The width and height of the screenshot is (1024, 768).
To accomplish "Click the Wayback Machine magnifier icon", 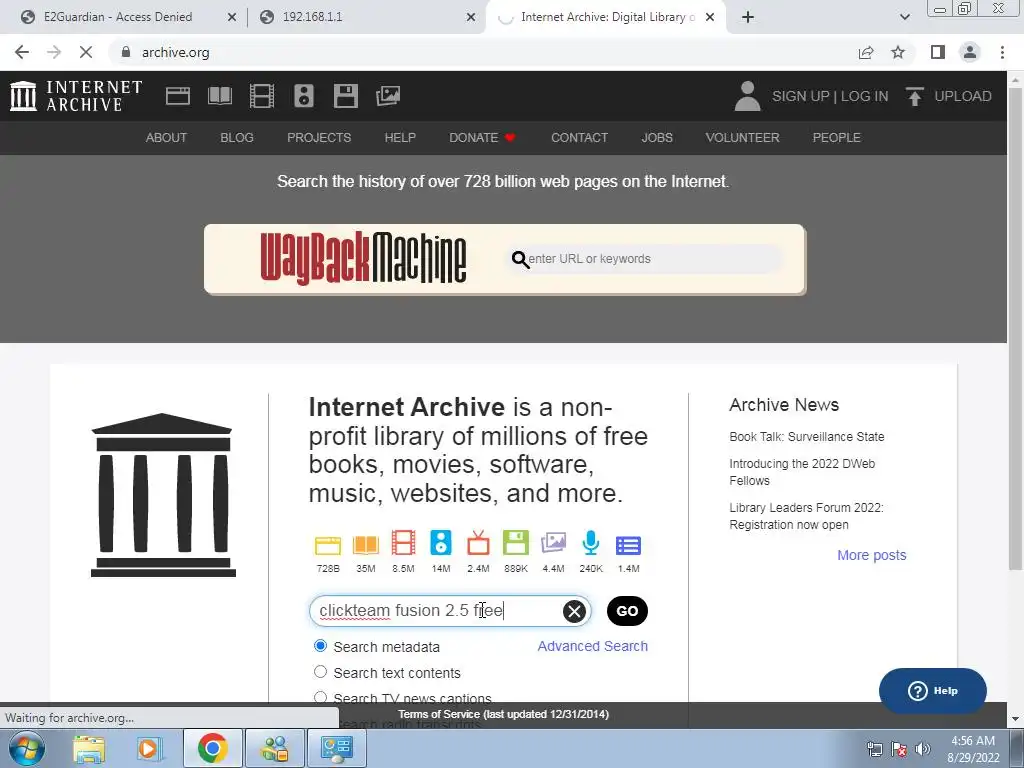I will (520, 259).
